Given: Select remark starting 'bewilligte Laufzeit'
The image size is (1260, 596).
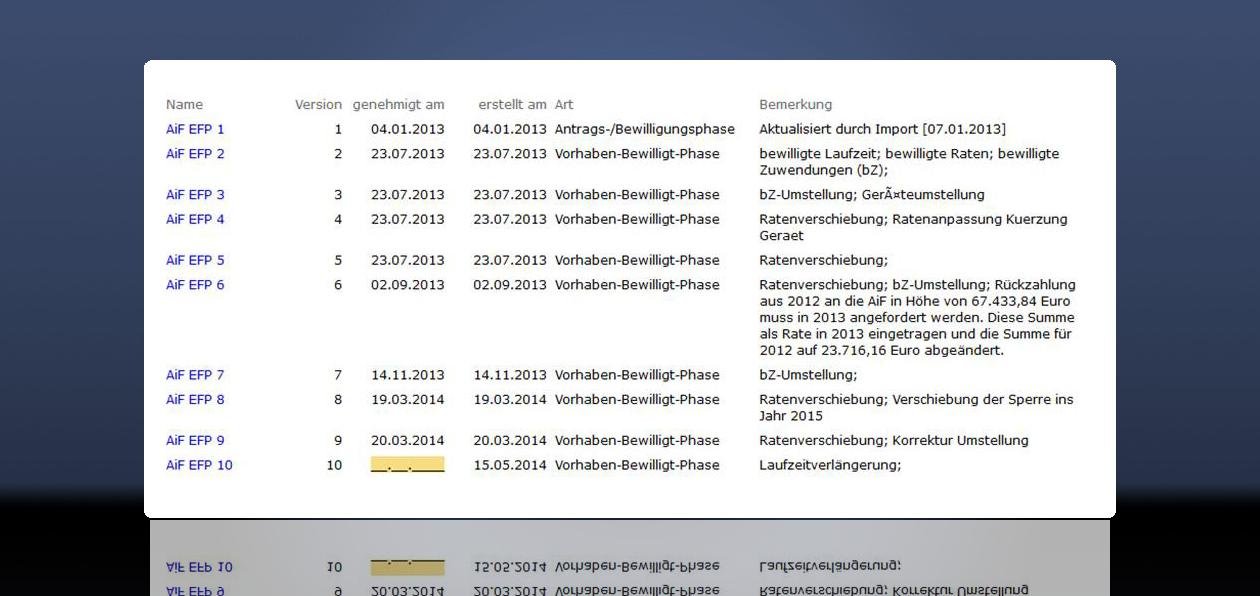Looking at the screenshot, I should coord(909,162).
